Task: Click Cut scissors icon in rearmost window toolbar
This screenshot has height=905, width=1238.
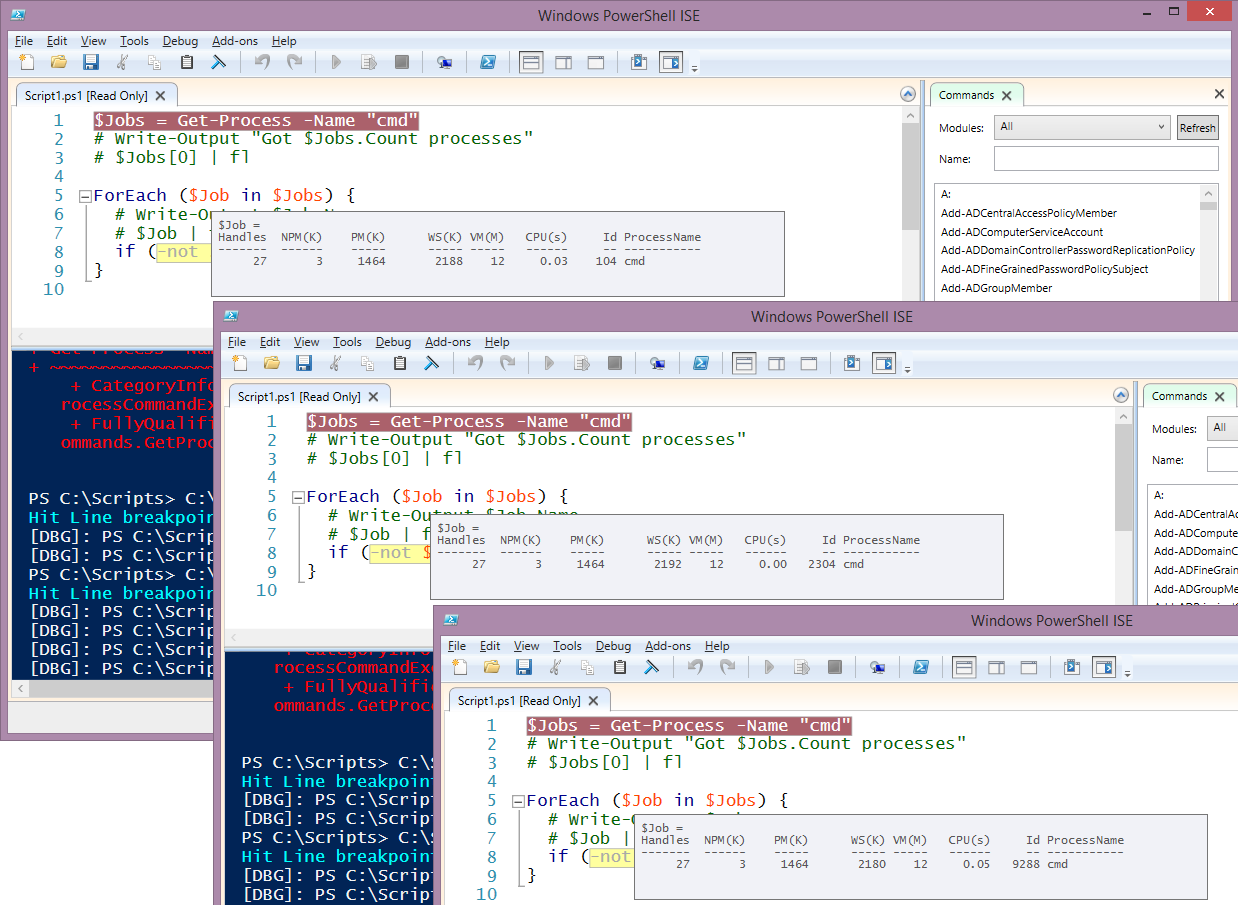Action: click(123, 62)
